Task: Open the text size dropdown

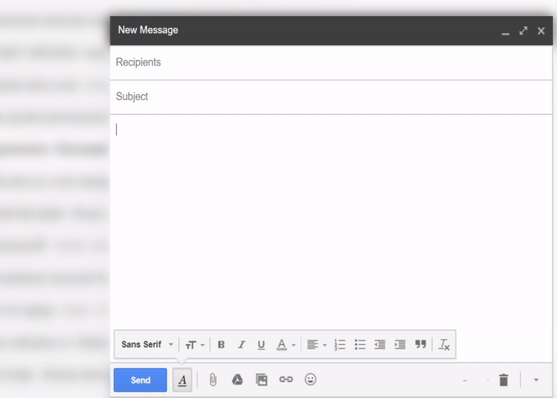Action: pos(195,345)
